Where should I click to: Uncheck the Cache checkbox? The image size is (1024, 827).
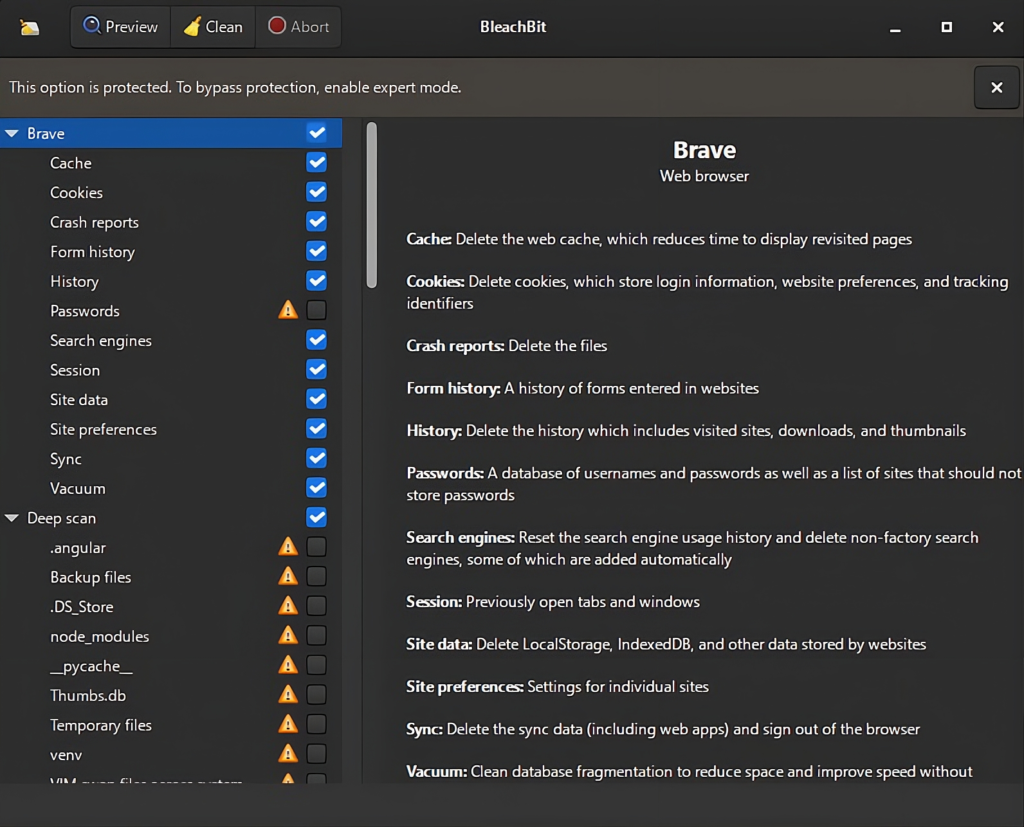(317, 162)
